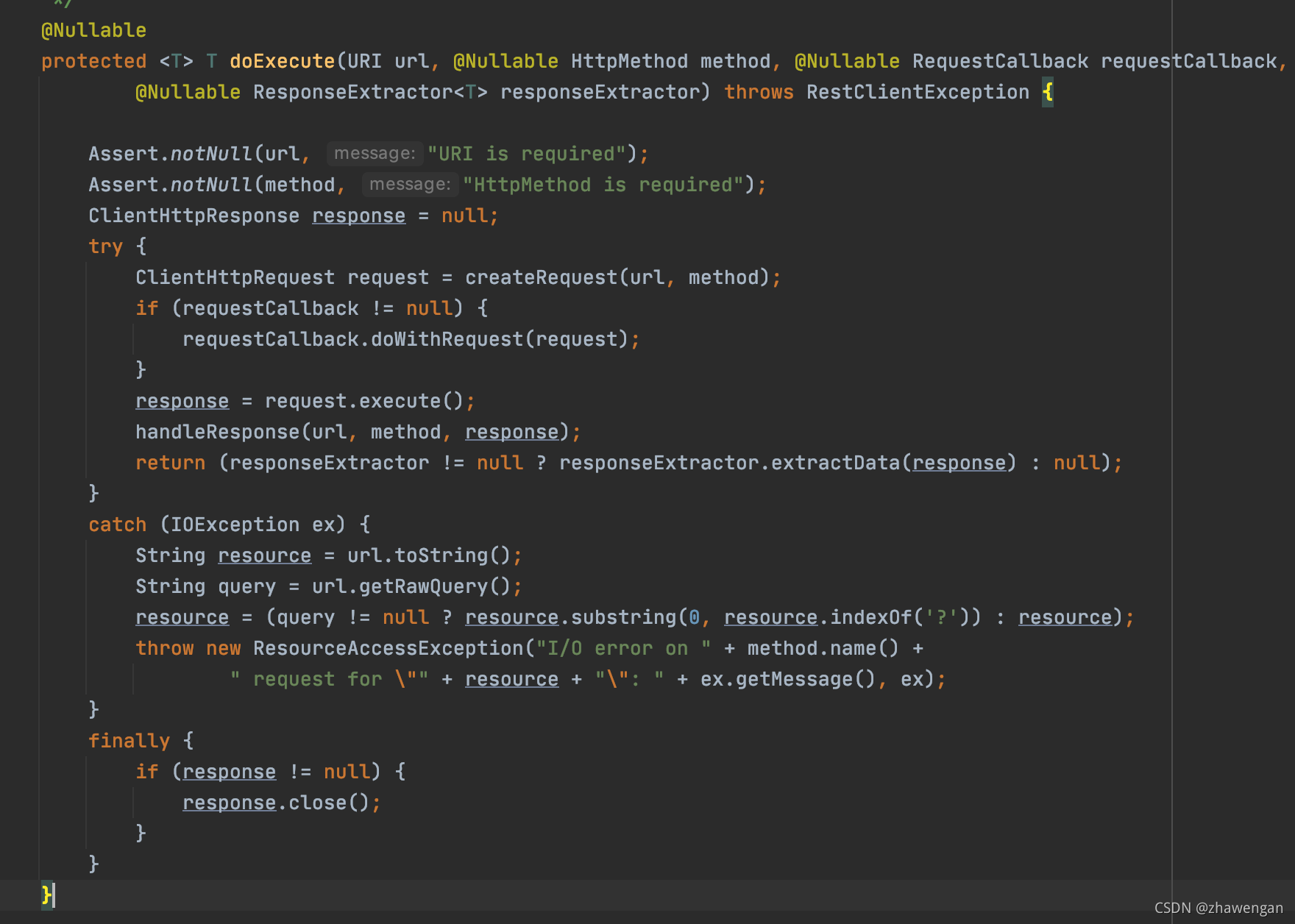The width and height of the screenshot is (1295, 924).
Task: Click the ClientHttpResponse type name
Action: click(194, 216)
